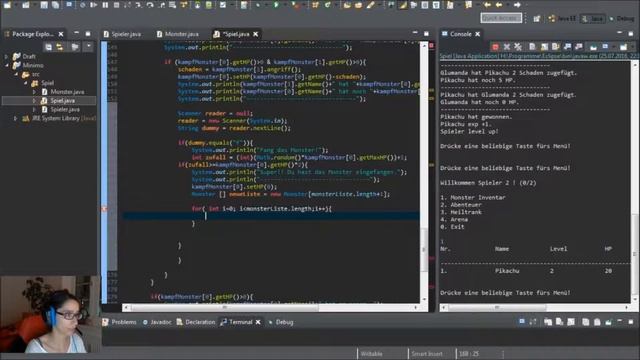Click the Forward navigation arrow in toolbar
This screenshot has width=640, height=360.
tap(517, 5)
